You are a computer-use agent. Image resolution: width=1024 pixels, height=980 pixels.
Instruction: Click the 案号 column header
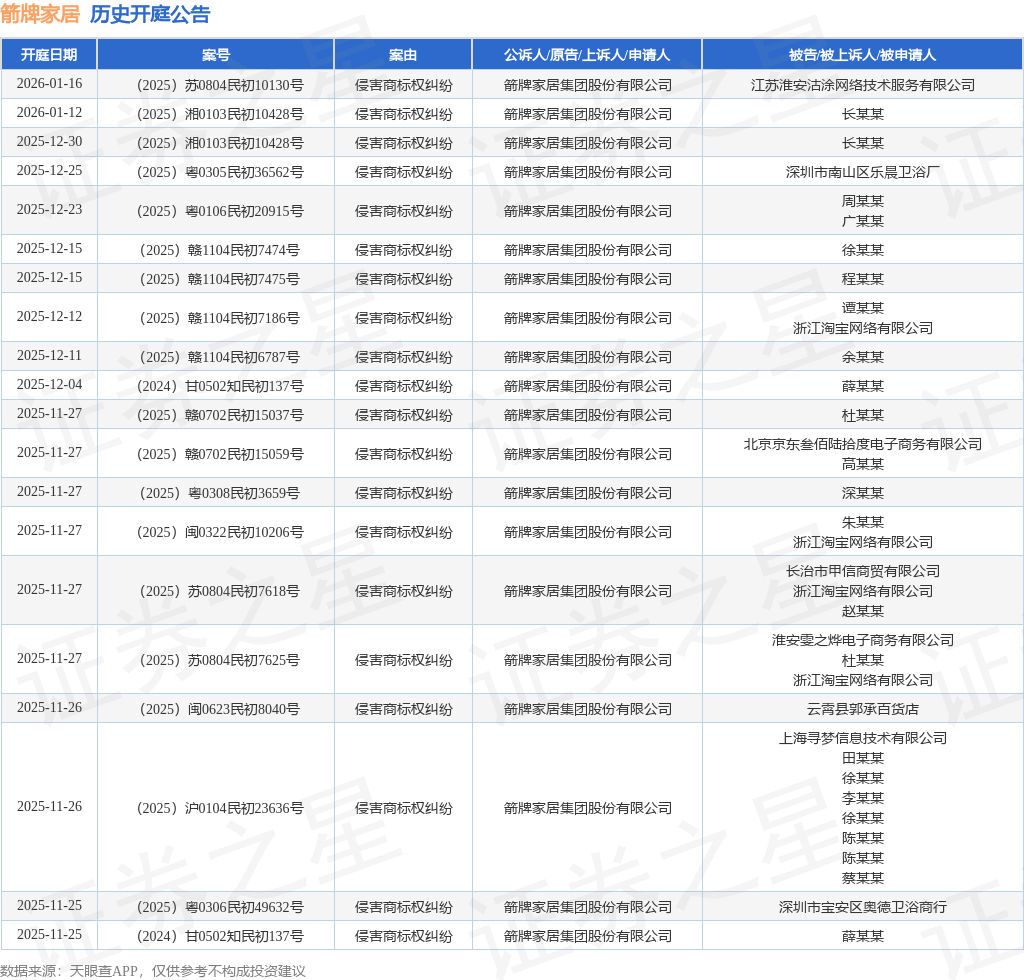(x=216, y=55)
